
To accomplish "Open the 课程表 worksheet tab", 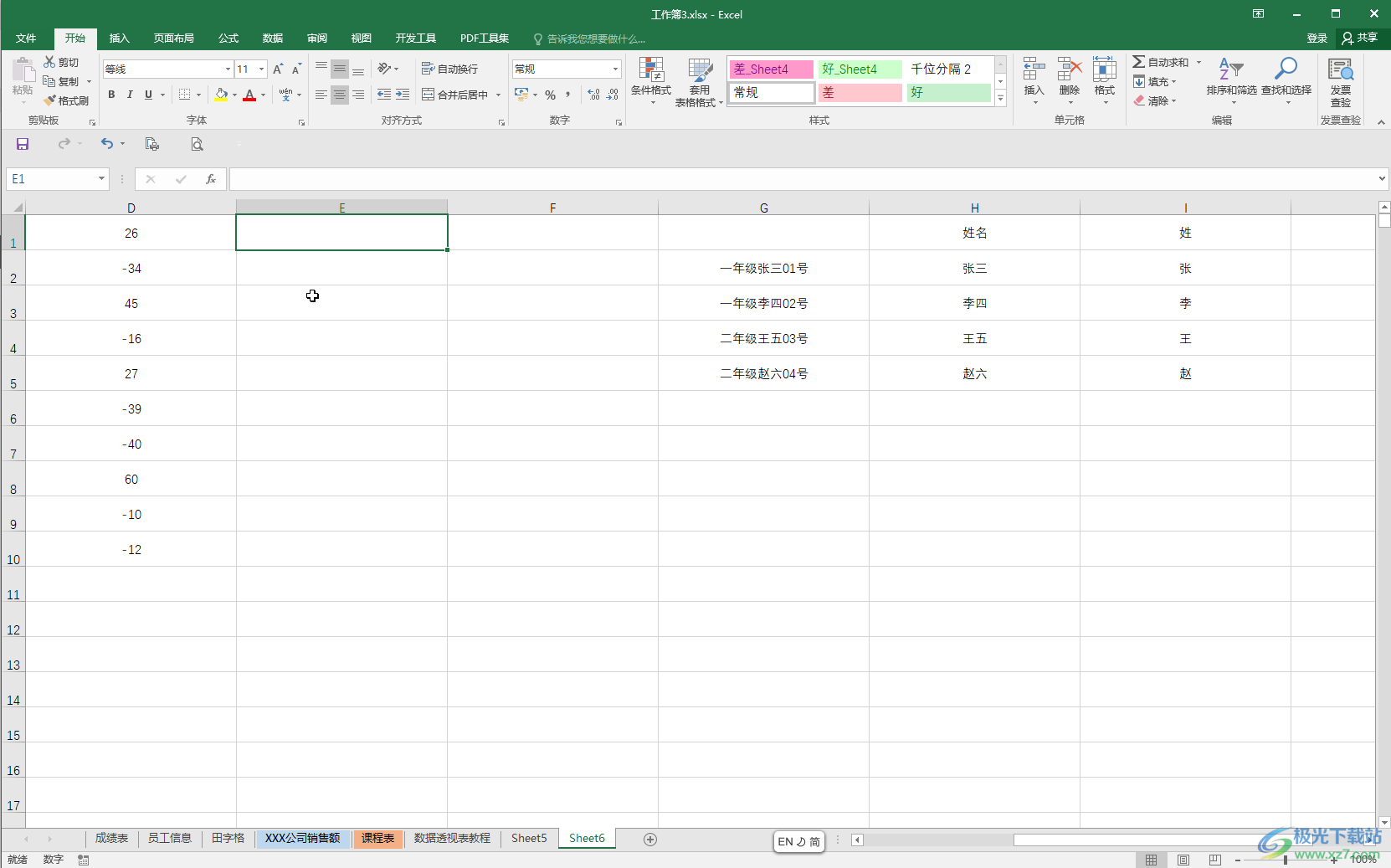I will 377,838.
